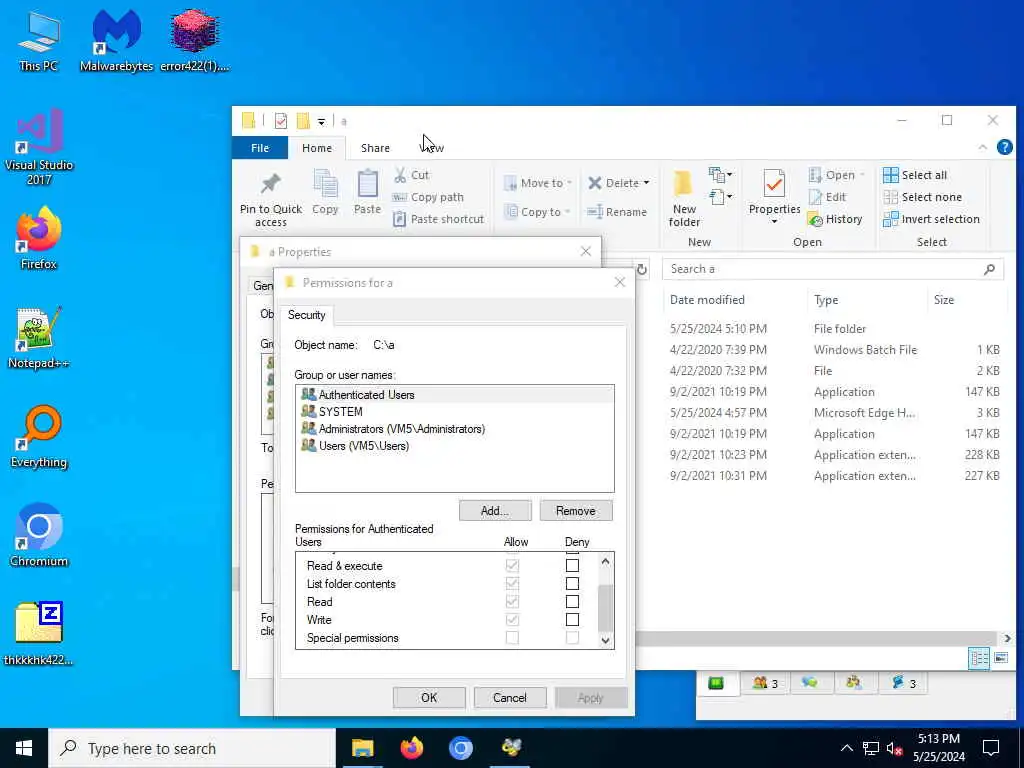Click Remove button in Permissions dialog
The image size is (1024, 768).
575,511
